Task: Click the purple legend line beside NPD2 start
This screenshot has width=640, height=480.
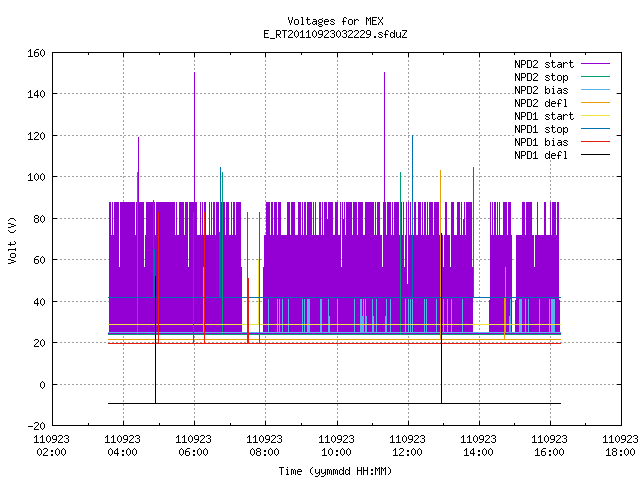Action: (595, 64)
